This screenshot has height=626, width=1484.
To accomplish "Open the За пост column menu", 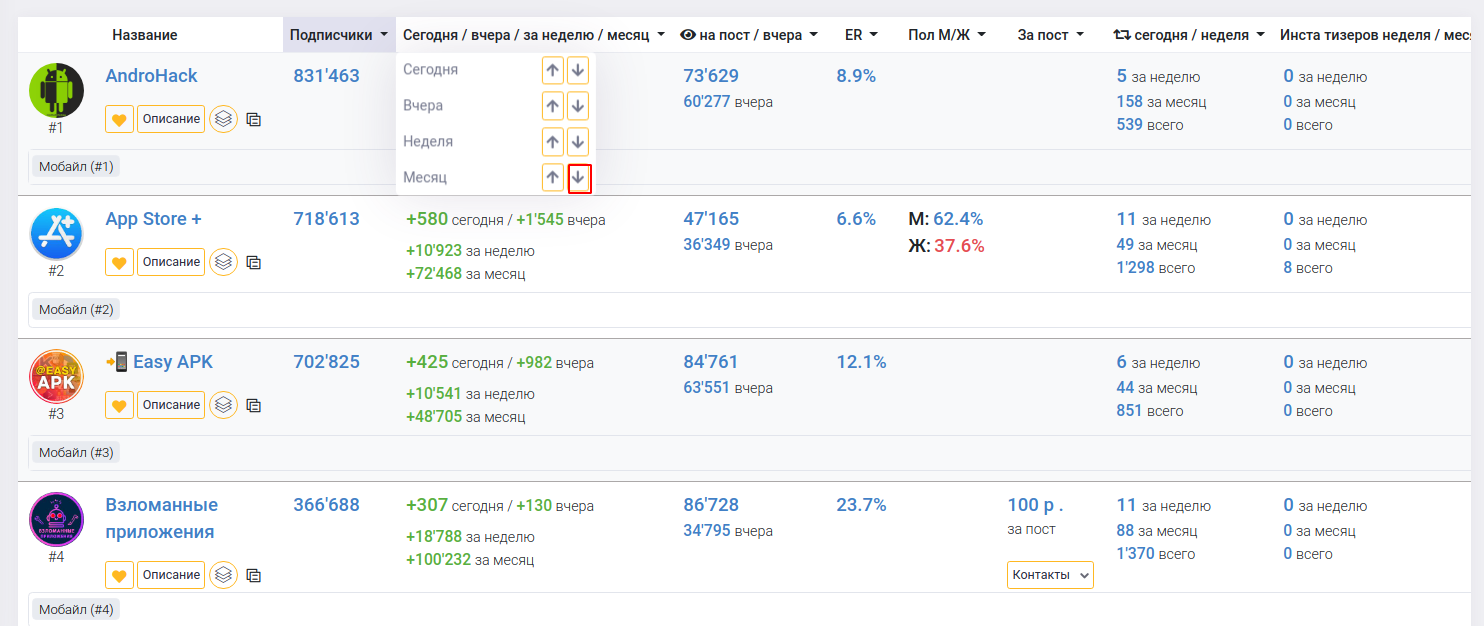I will [x=1050, y=35].
